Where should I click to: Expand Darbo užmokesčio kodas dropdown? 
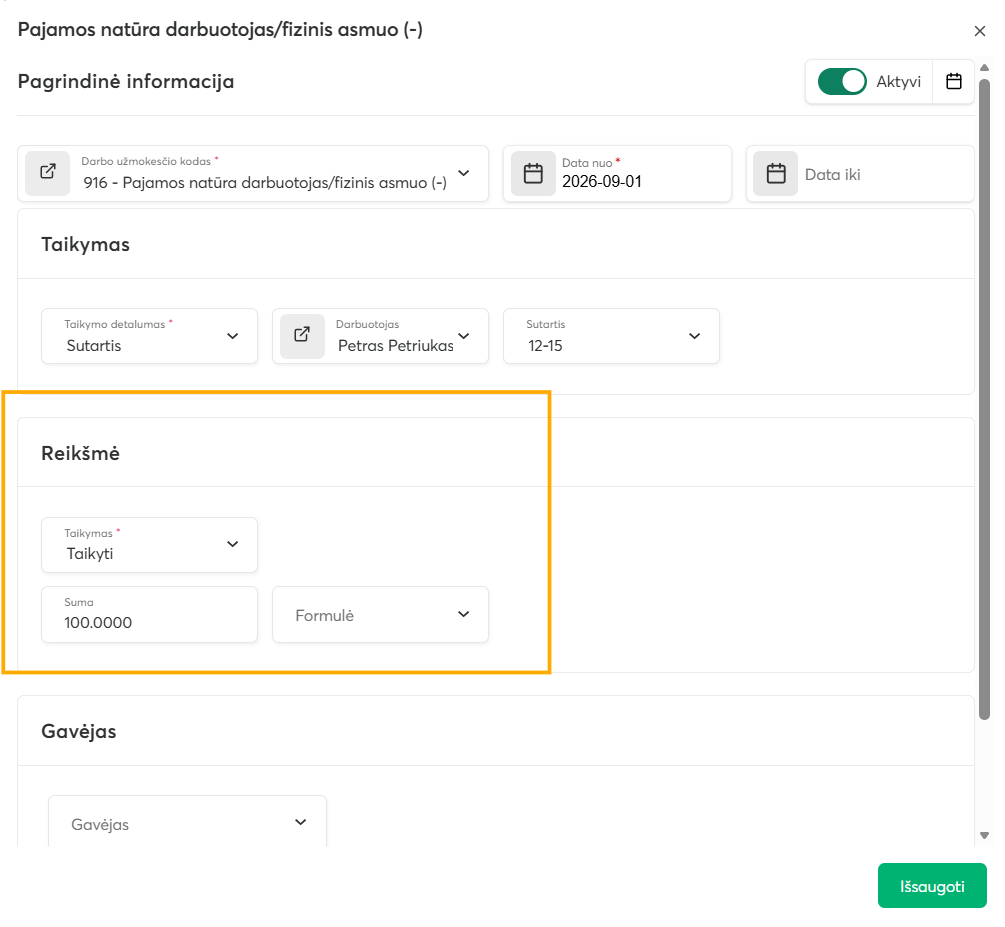pyautogui.click(x=464, y=173)
